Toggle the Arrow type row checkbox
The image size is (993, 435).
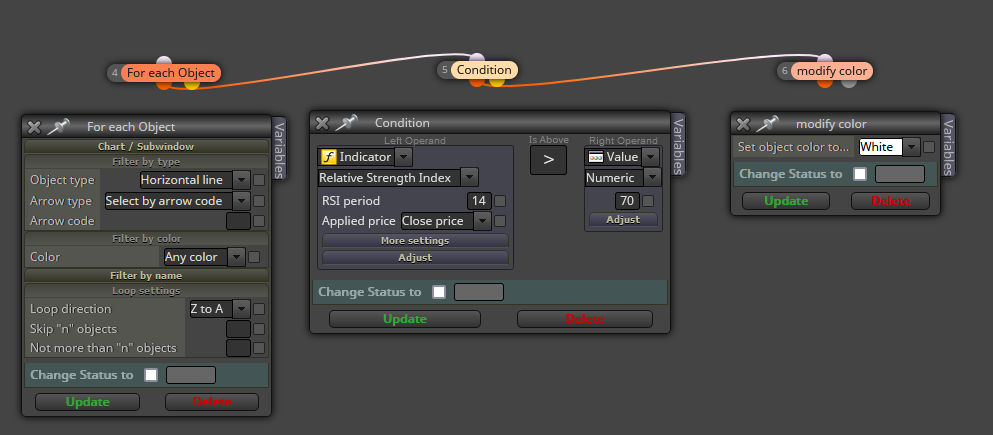click(x=259, y=201)
